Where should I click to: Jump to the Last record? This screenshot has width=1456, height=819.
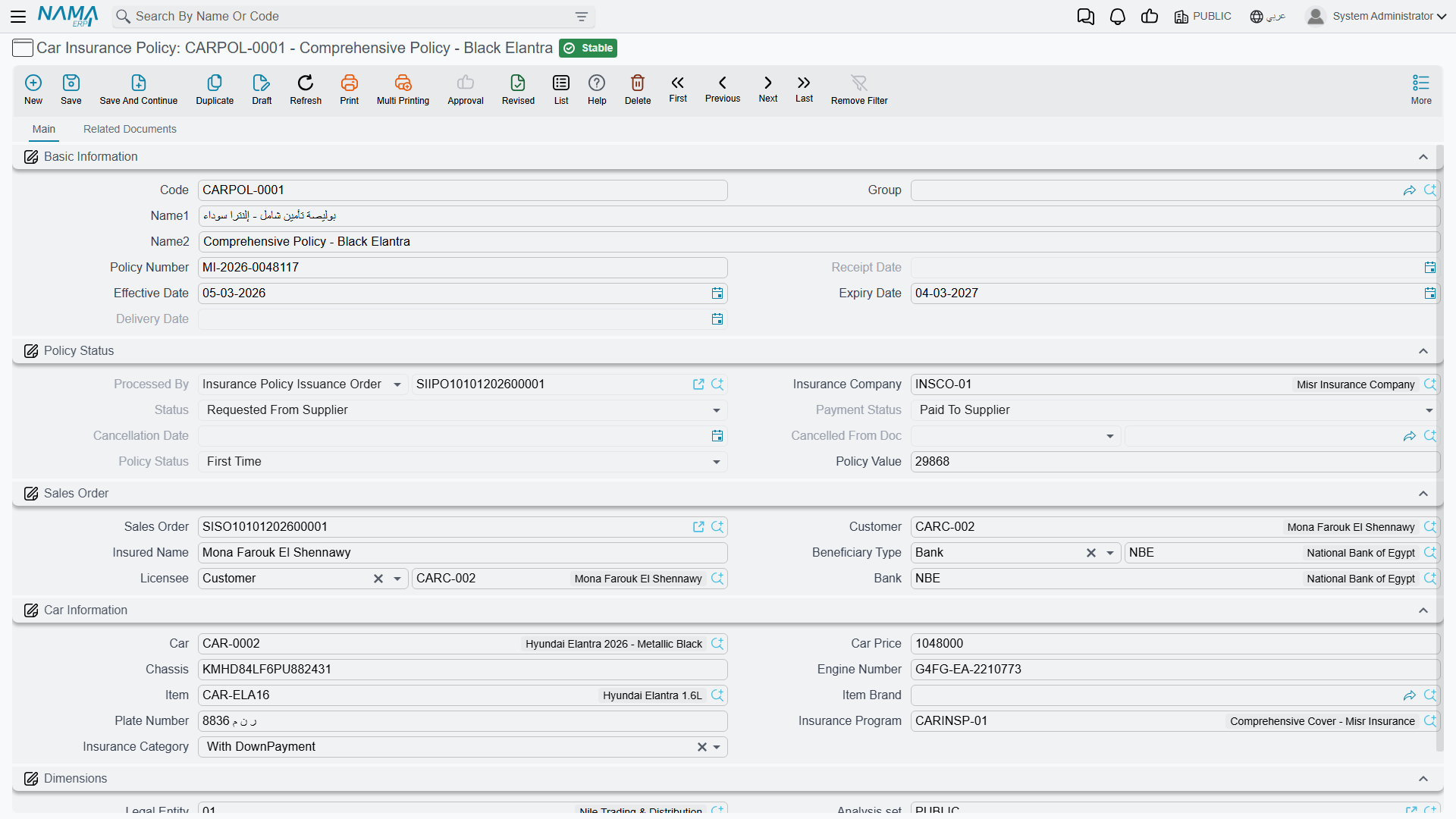pos(804,88)
